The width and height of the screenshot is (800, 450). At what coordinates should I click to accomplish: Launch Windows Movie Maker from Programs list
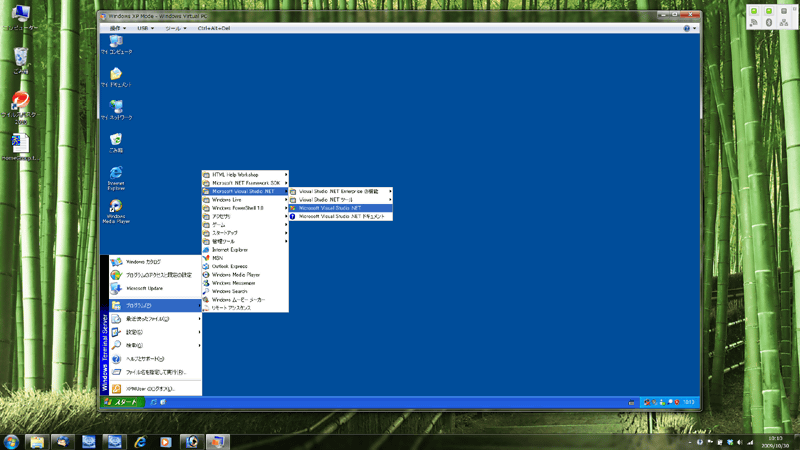point(245,299)
